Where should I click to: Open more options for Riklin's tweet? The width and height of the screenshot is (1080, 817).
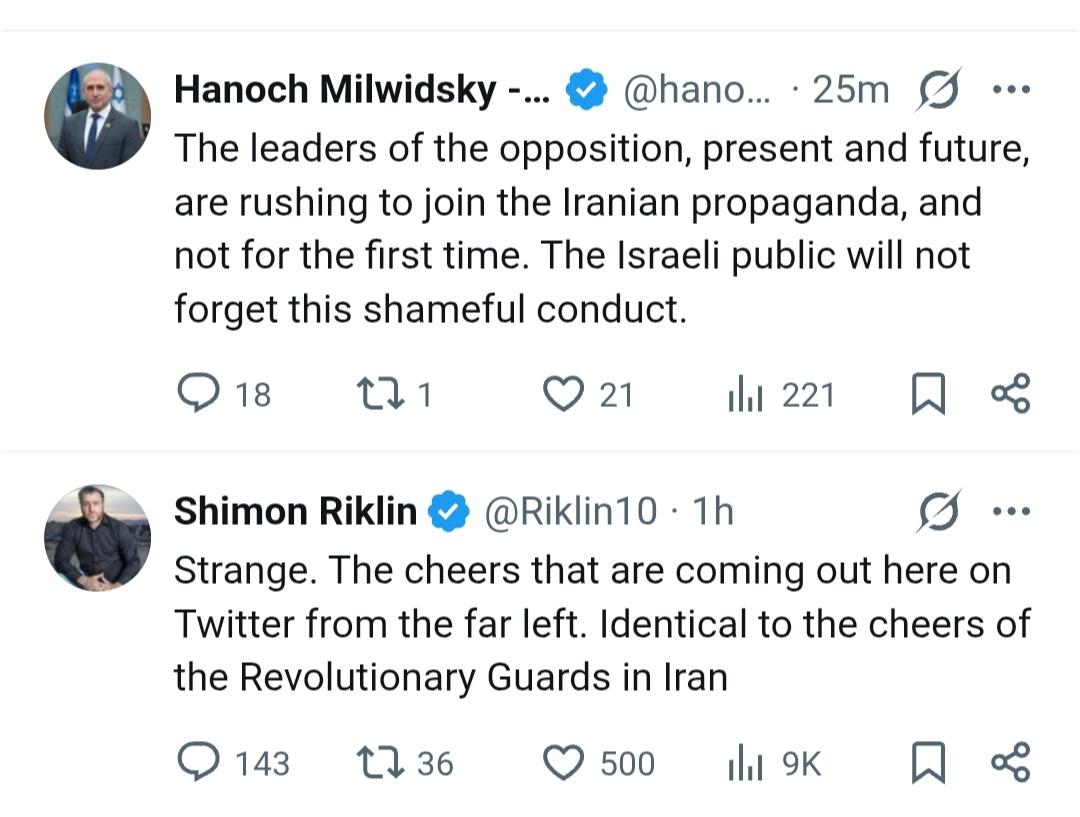(x=1010, y=511)
